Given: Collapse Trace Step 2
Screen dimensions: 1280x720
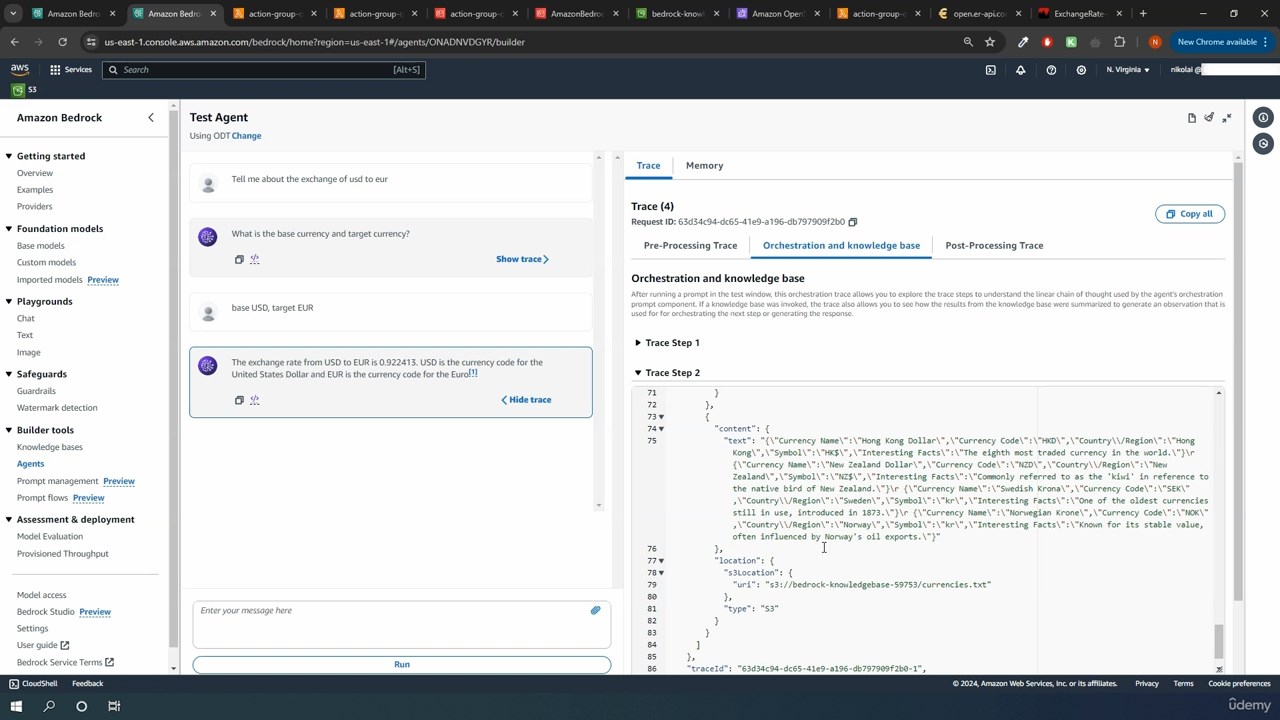Looking at the screenshot, I should click(x=638, y=373).
